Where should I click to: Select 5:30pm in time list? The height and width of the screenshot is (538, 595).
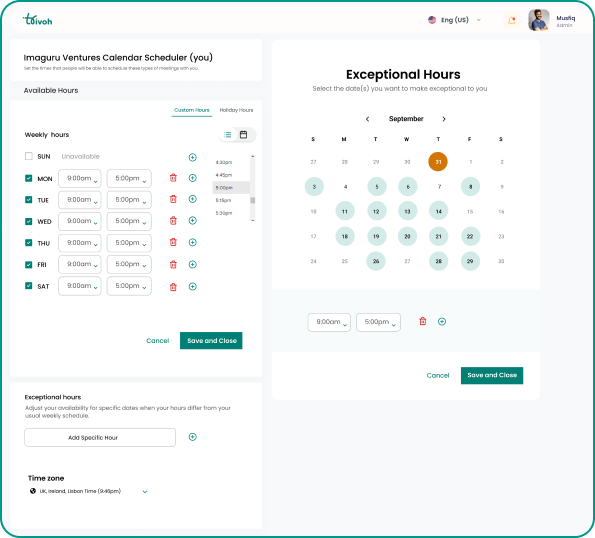pos(224,213)
